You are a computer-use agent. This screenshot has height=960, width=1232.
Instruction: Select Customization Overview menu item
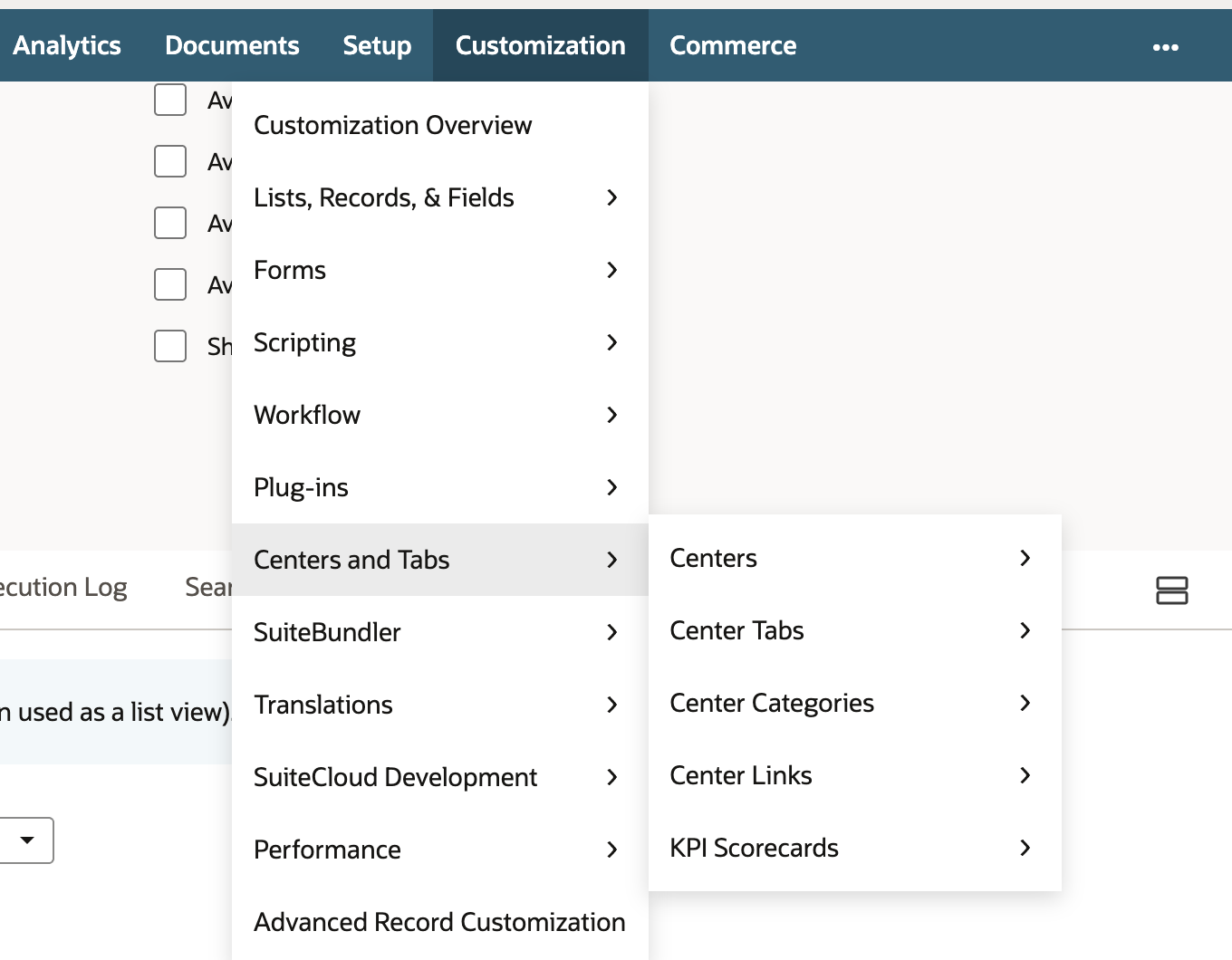click(x=440, y=125)
